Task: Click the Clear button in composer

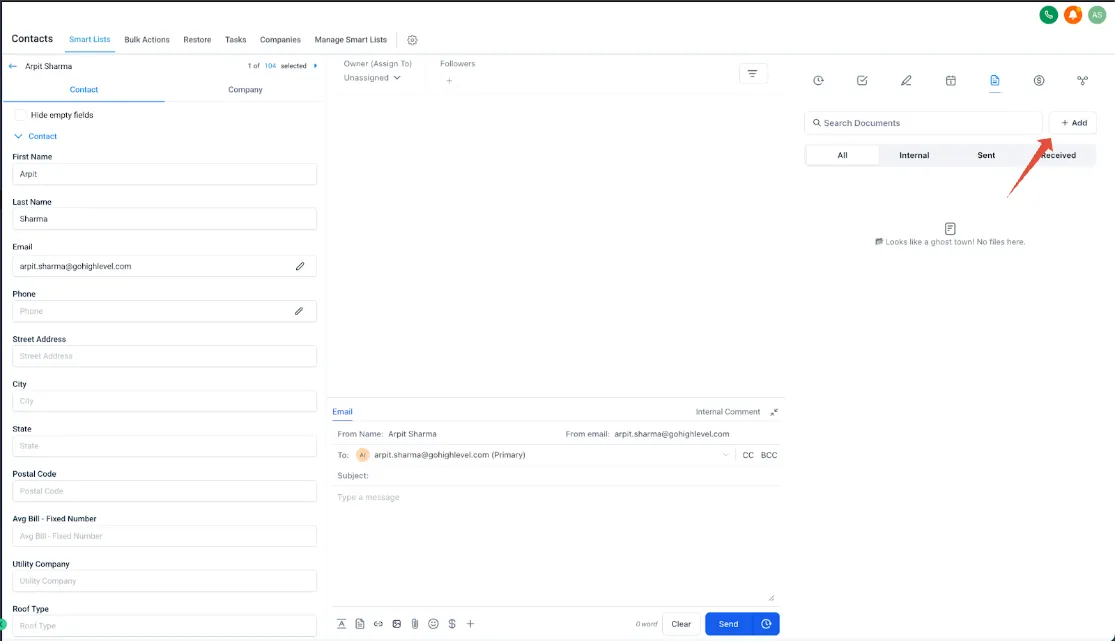Action: pos(681,624)
